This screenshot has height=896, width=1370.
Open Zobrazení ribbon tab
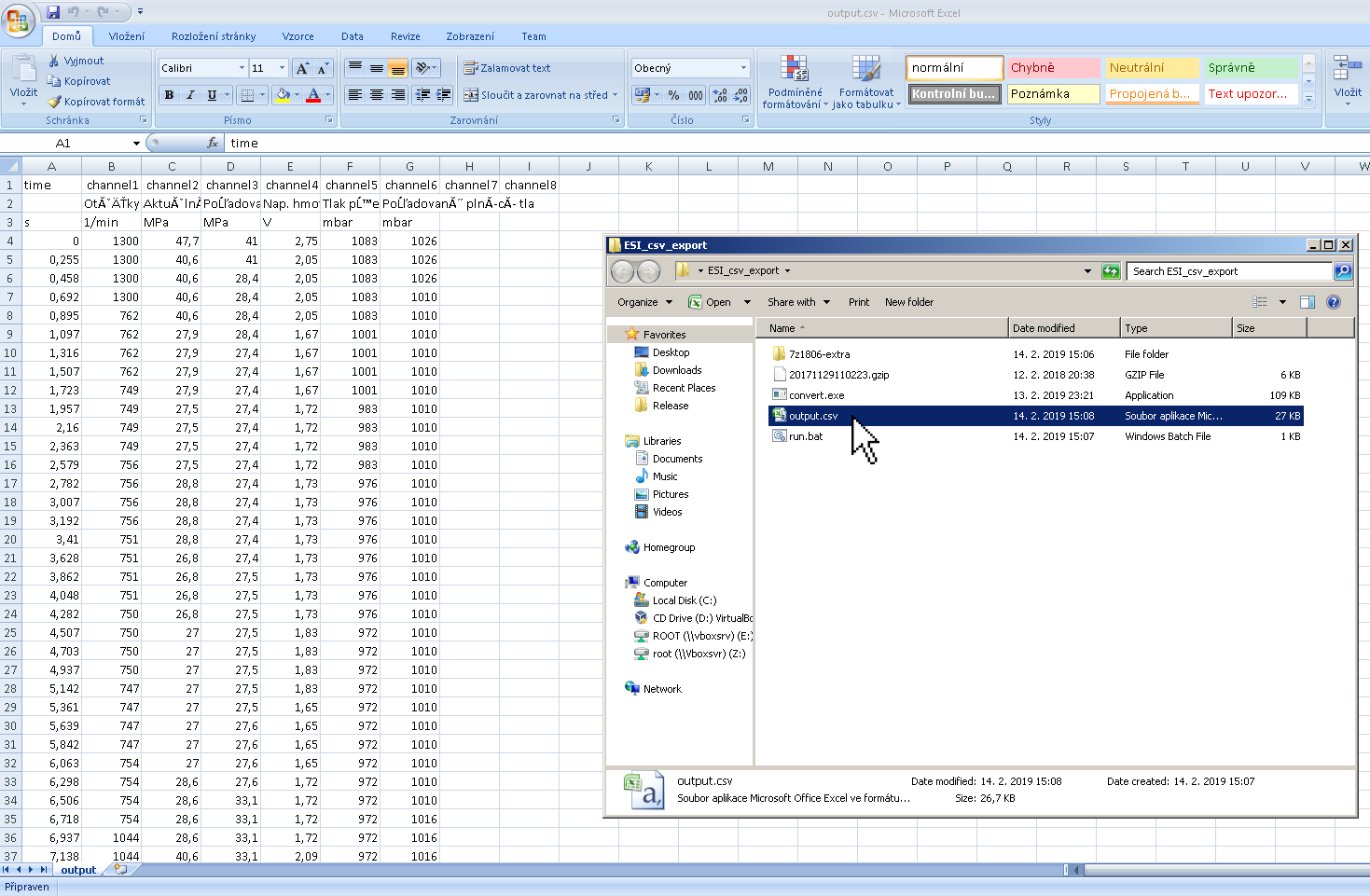click(x=470, y=36)
